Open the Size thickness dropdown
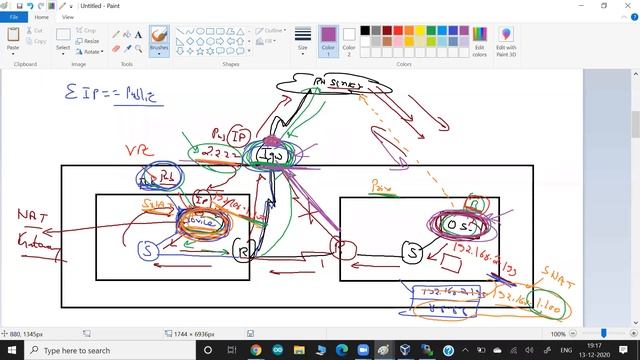Image resolution: width=640 pixels, height=360 pixels. pyautogui.click(x=302, y=42)
